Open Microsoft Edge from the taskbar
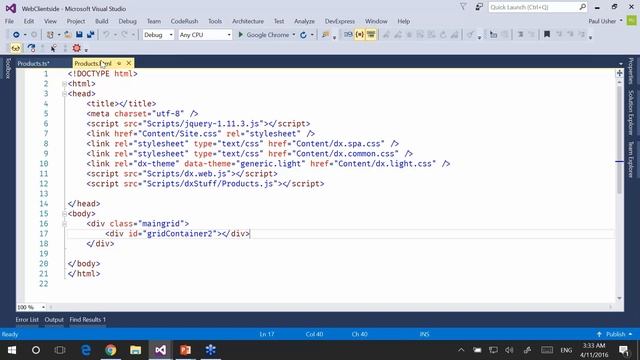 click(86, 350)
